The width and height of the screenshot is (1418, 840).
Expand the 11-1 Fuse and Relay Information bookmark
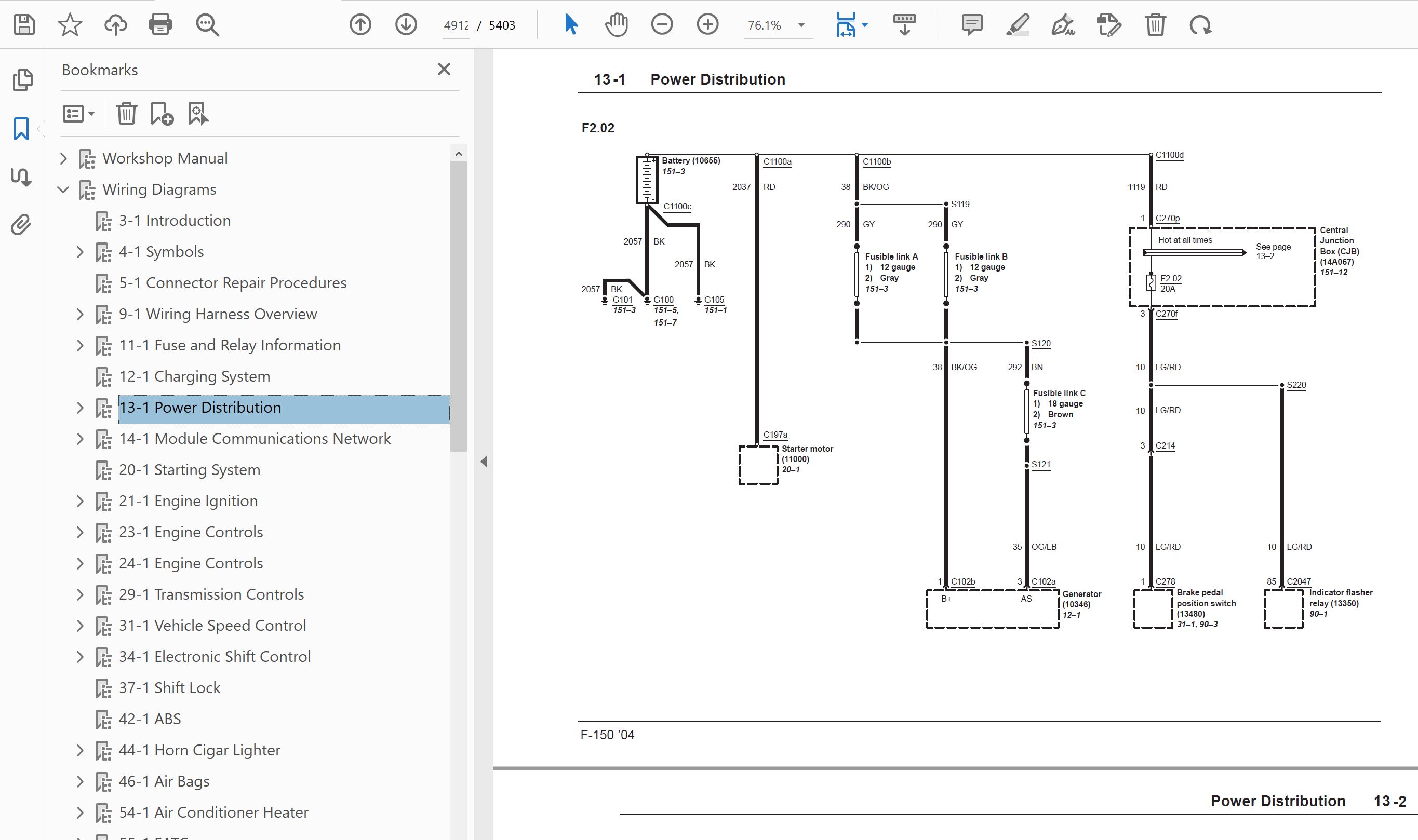(x=80, y=345)
